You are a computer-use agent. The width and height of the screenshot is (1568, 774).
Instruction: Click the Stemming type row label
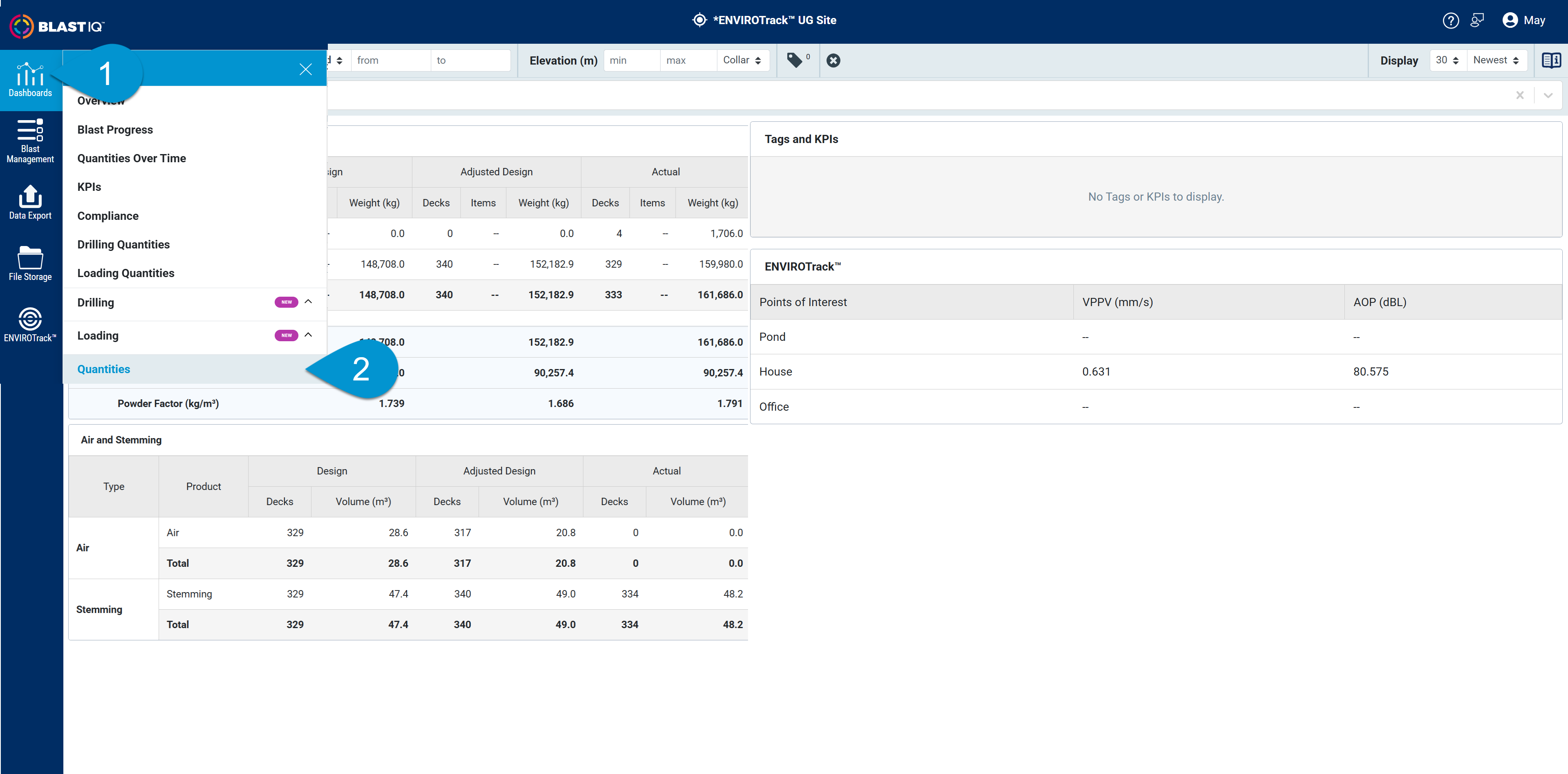pos(99,609)
